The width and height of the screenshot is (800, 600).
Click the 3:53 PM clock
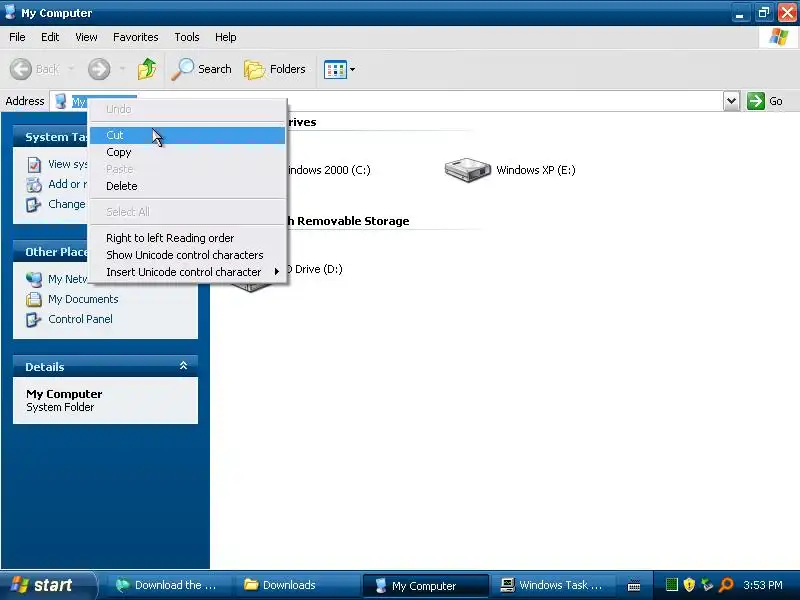coord(763,585)
